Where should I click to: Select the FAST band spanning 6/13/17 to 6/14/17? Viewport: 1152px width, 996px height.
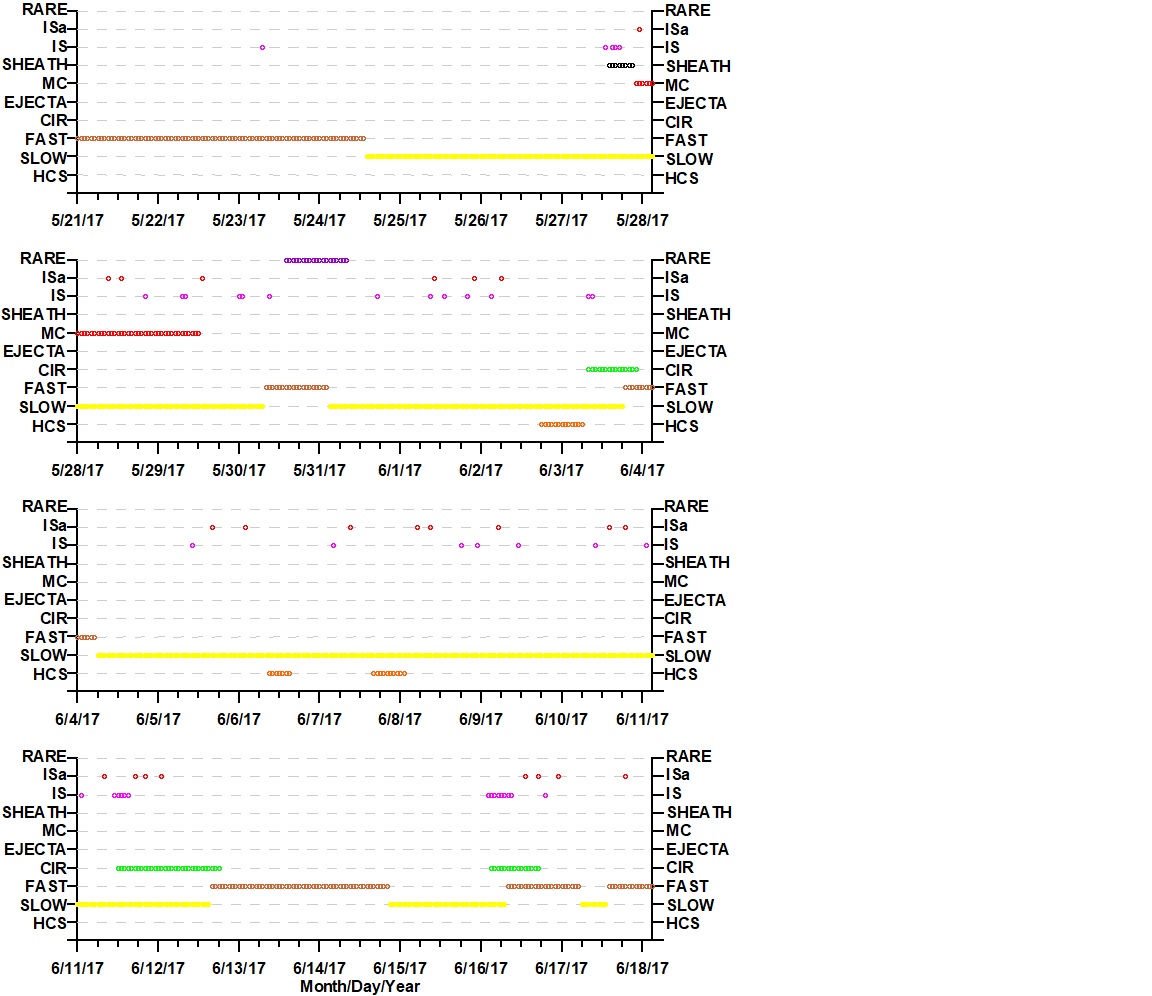tap(300, 887)
